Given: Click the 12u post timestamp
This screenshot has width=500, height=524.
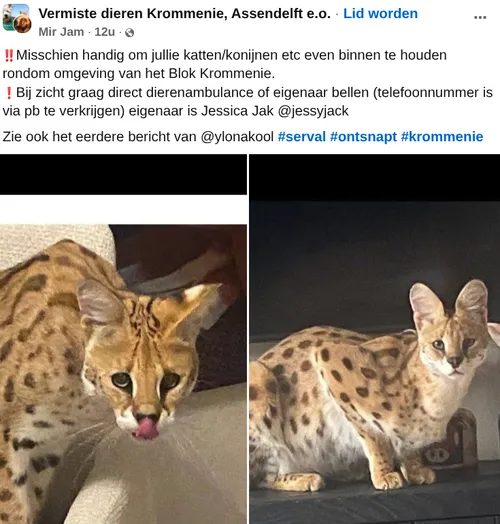Looking at the screenshot, I should 105,32.
